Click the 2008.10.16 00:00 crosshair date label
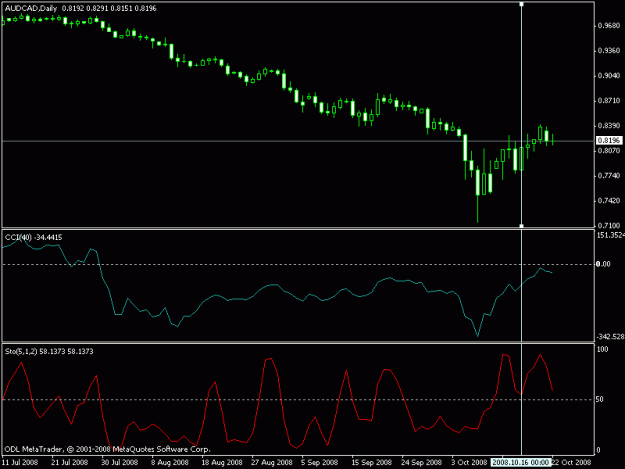 coord(521,462)
